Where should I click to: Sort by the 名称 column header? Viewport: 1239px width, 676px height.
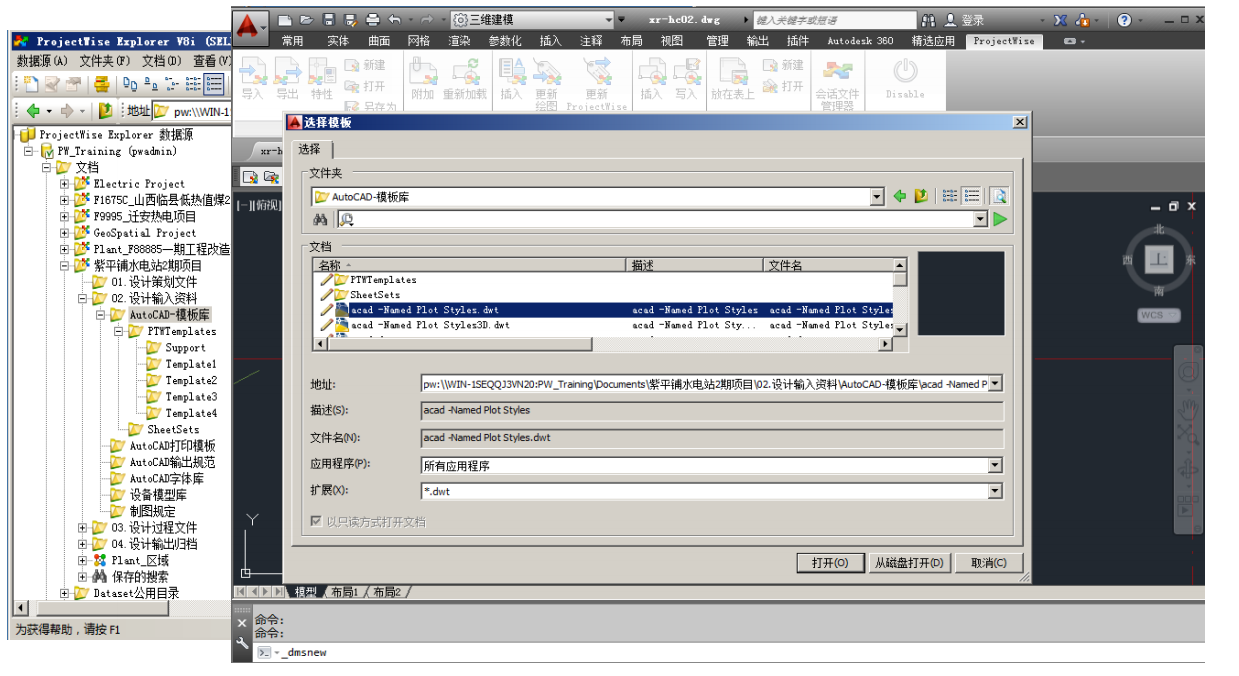470,265
